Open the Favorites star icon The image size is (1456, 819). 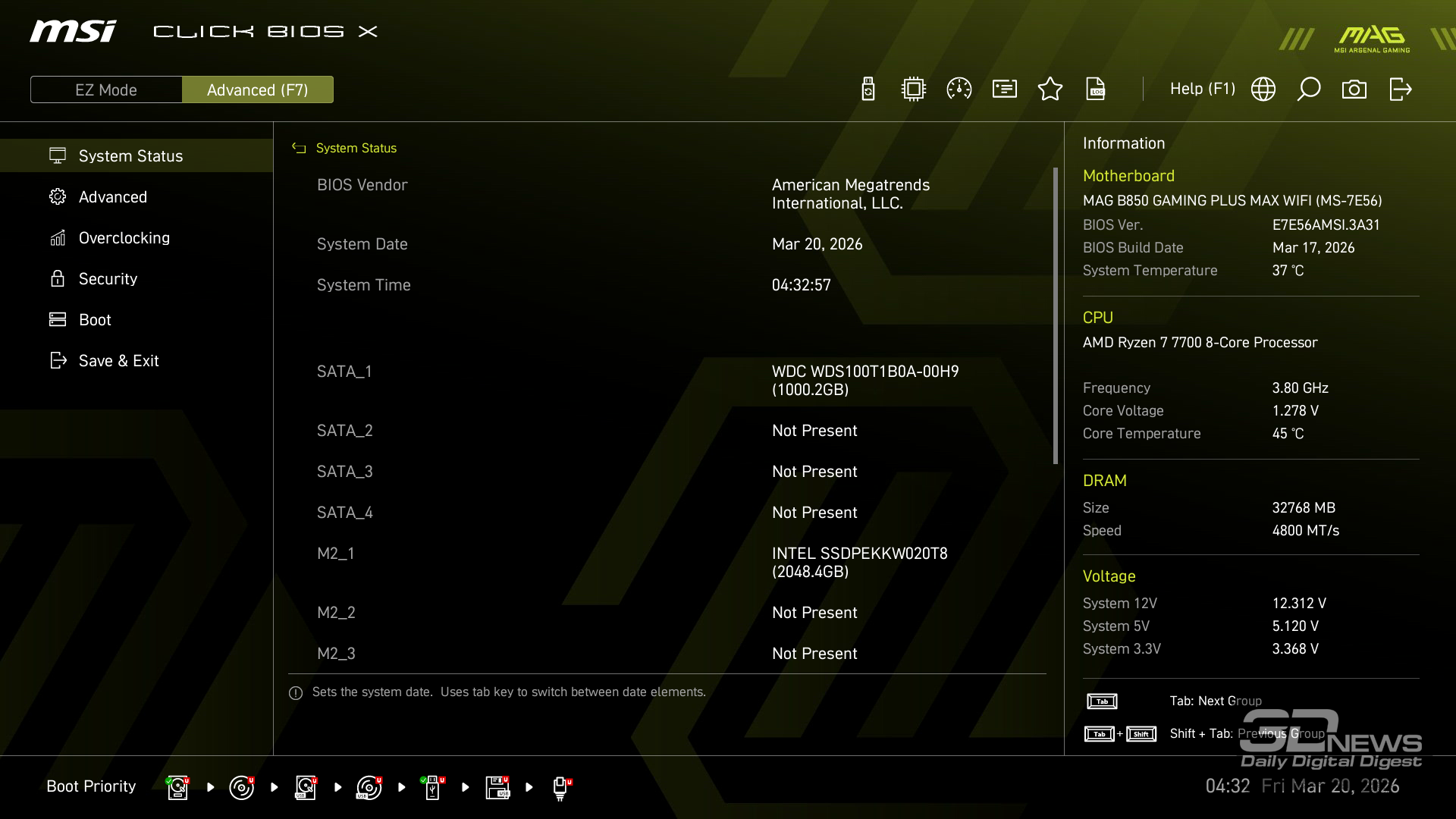tap(1050, 89)
